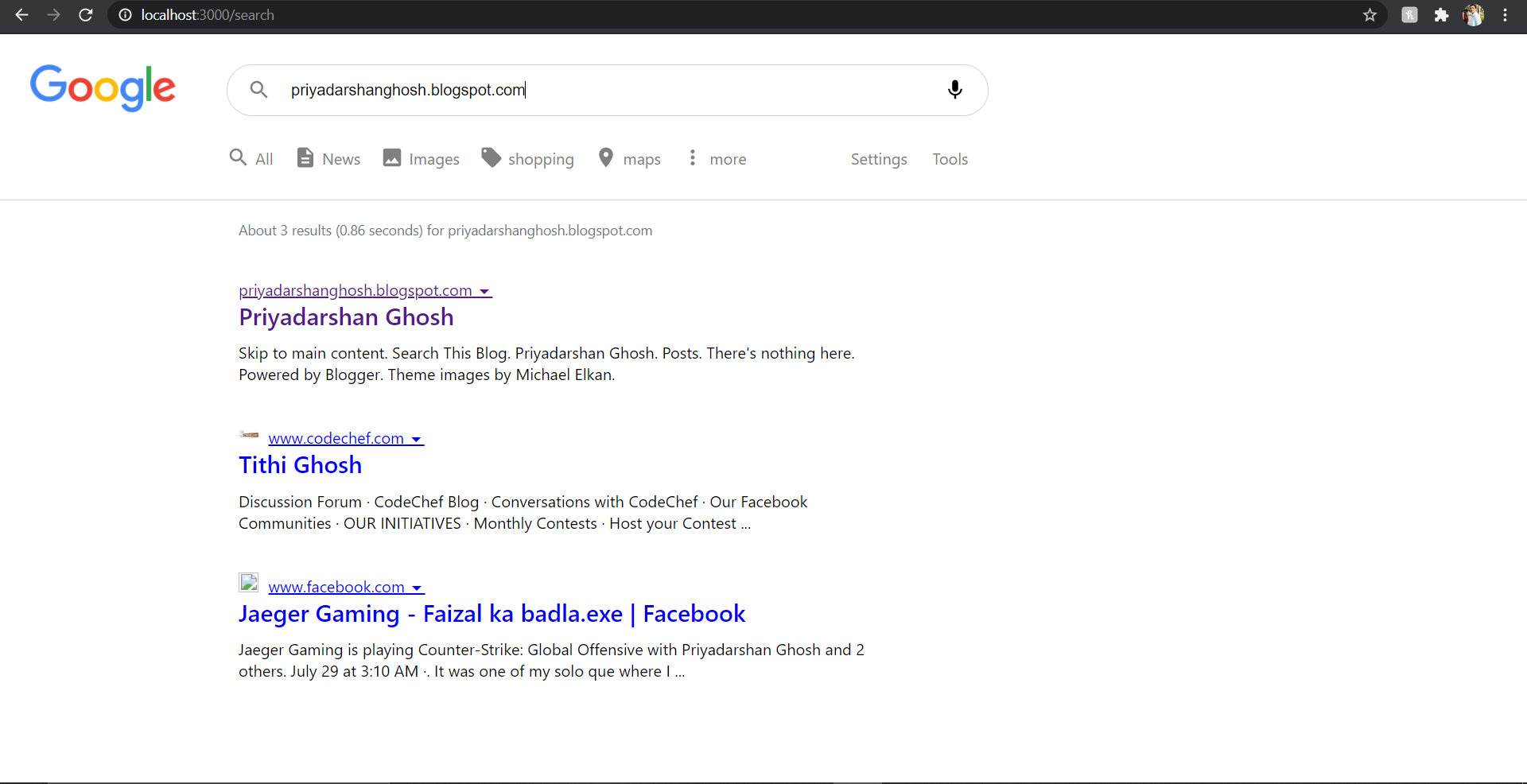The image size is (1527, 784).
Task: Click the magnifying glass in search box
Action: [x=258, y=89]
